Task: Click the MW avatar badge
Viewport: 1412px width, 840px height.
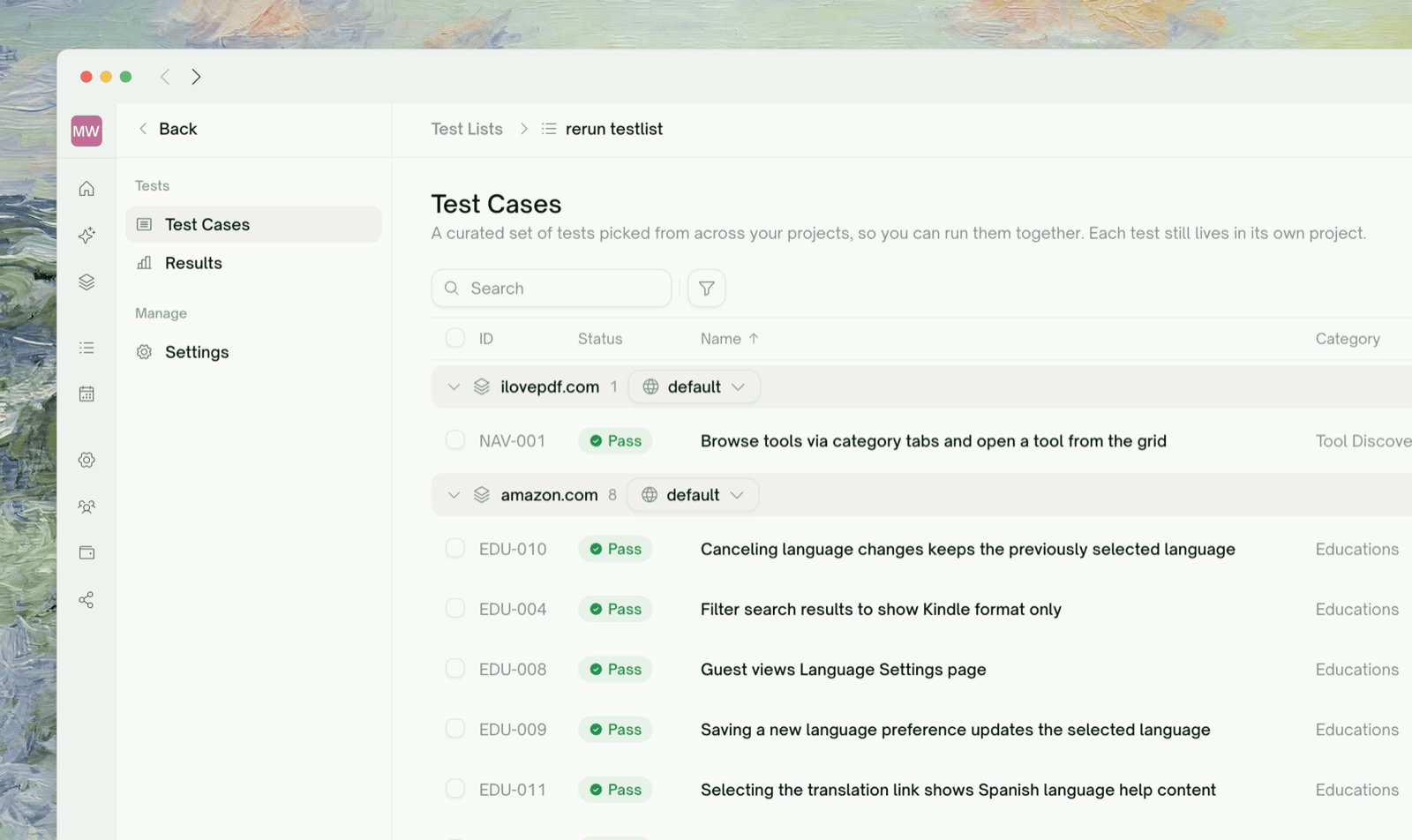Action: [x=86, y=131]
